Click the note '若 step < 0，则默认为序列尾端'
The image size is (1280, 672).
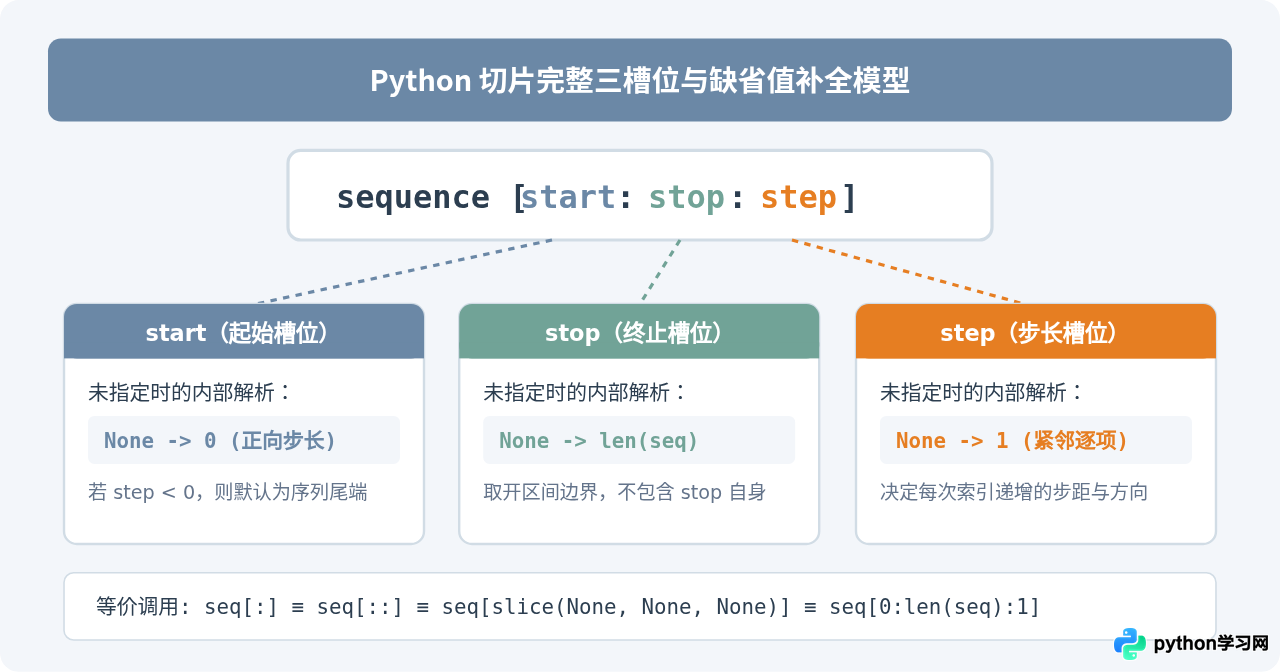pos(228,492)
